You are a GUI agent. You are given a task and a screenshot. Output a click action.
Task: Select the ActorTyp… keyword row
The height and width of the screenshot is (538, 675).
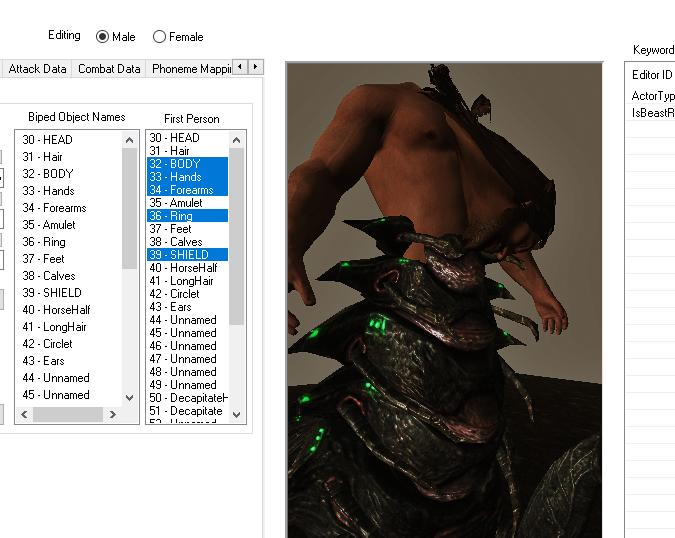pos(650,96)
